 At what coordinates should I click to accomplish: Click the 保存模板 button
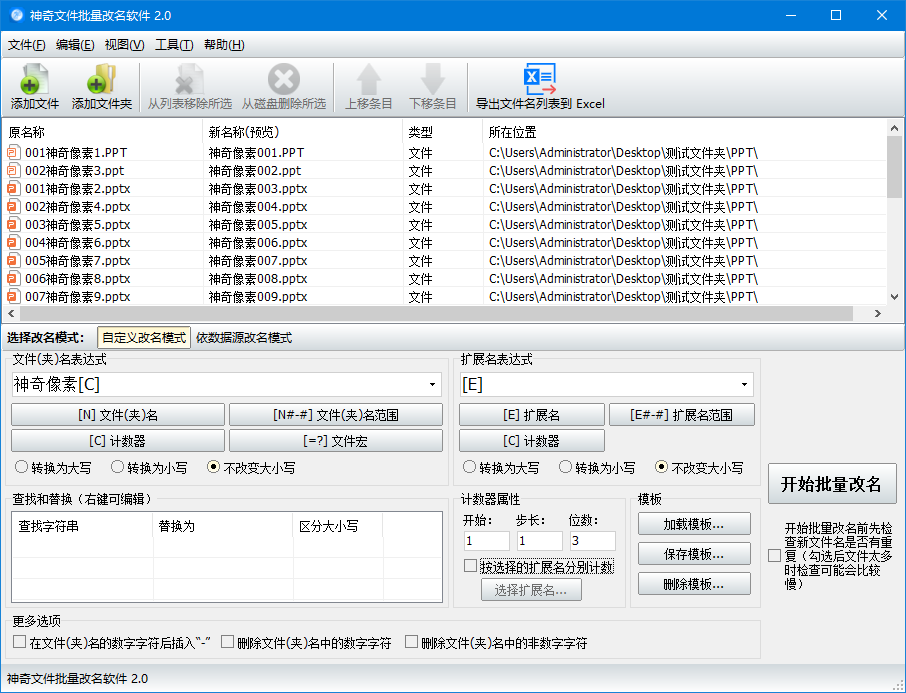(694, 553)
